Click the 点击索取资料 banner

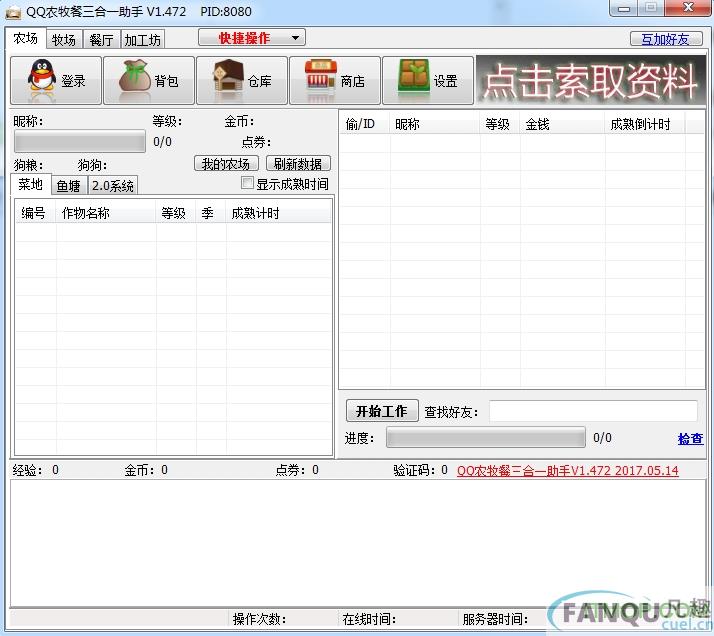[x=591, y=81]
